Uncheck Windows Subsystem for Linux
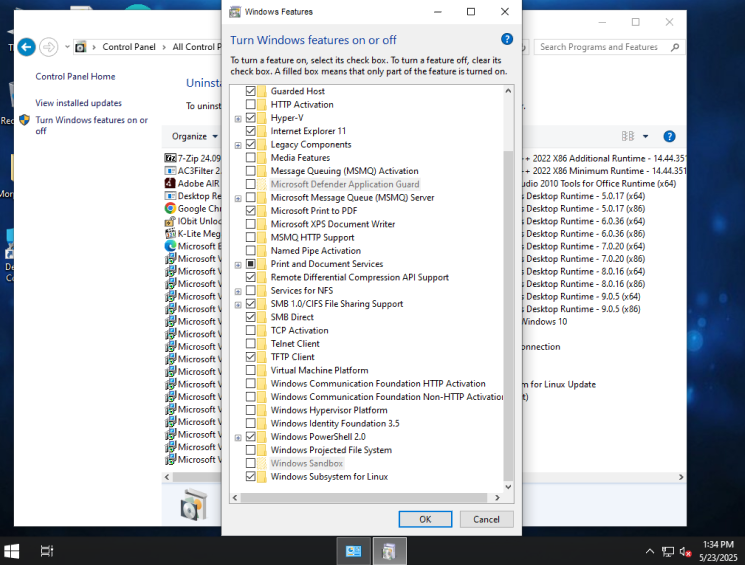Viewport: 745px width, 565px height. pos(250,477)
